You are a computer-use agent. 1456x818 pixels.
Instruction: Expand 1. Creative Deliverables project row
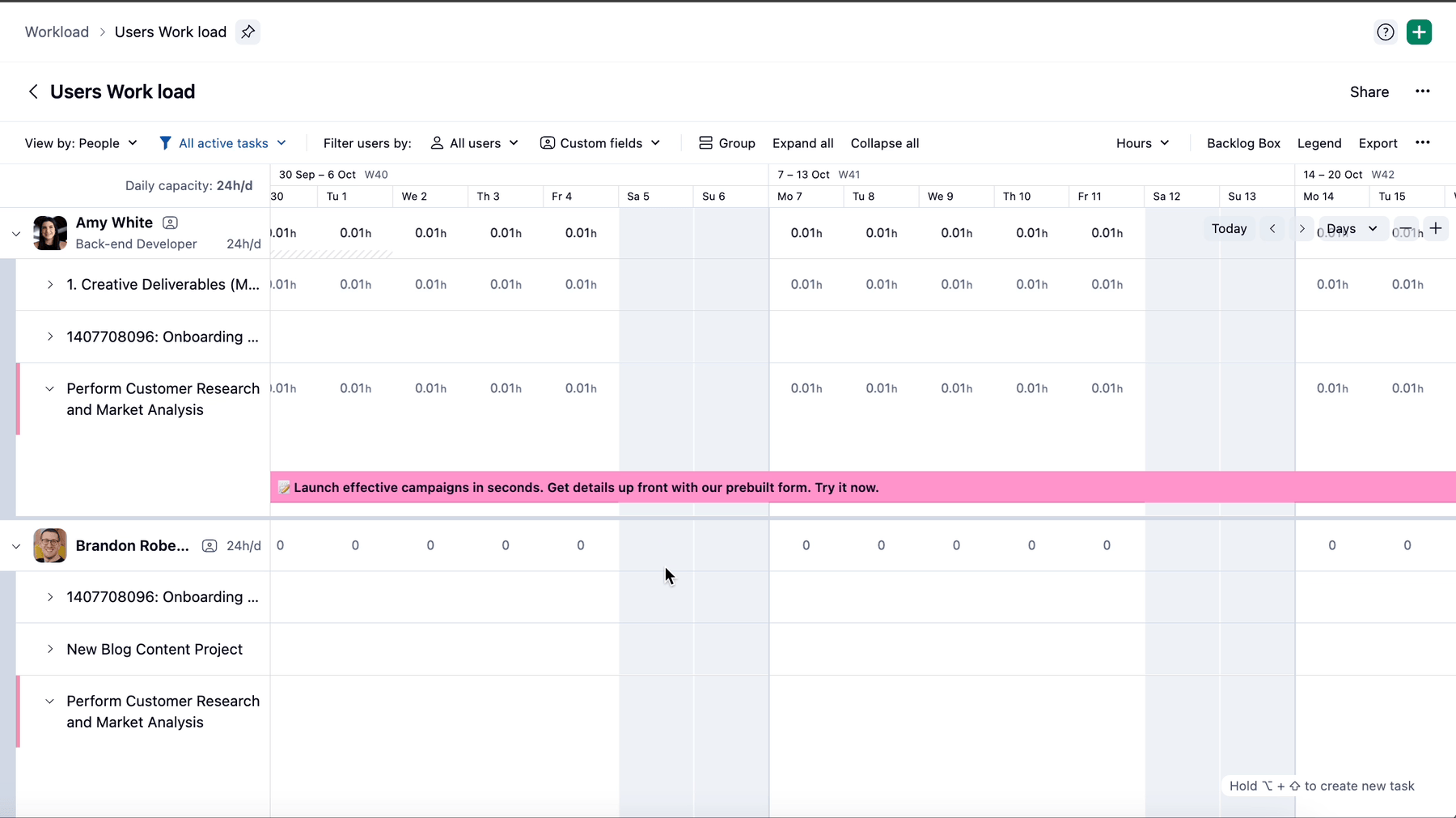(x=50, y=285)
